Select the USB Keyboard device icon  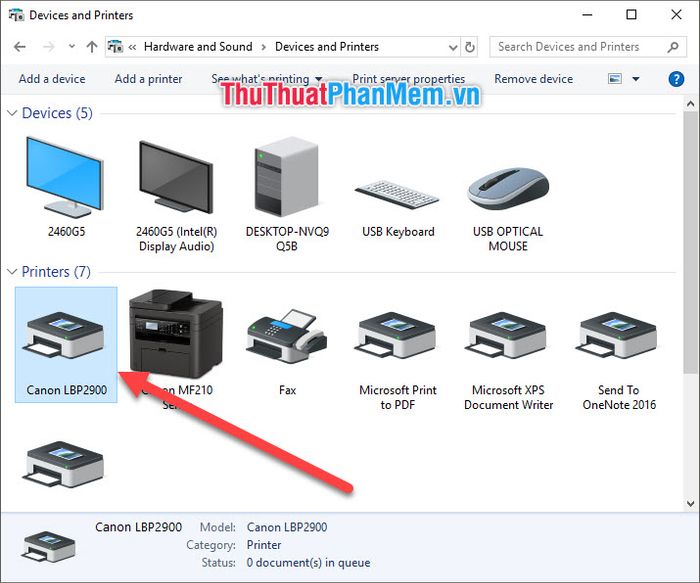[397, 194]
